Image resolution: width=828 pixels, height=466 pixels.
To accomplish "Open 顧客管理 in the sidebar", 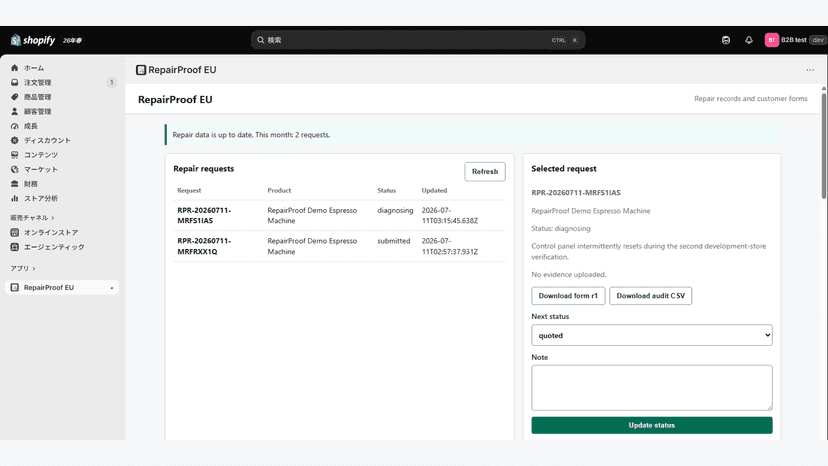I will pyautogui.click(x=37, y=111).
